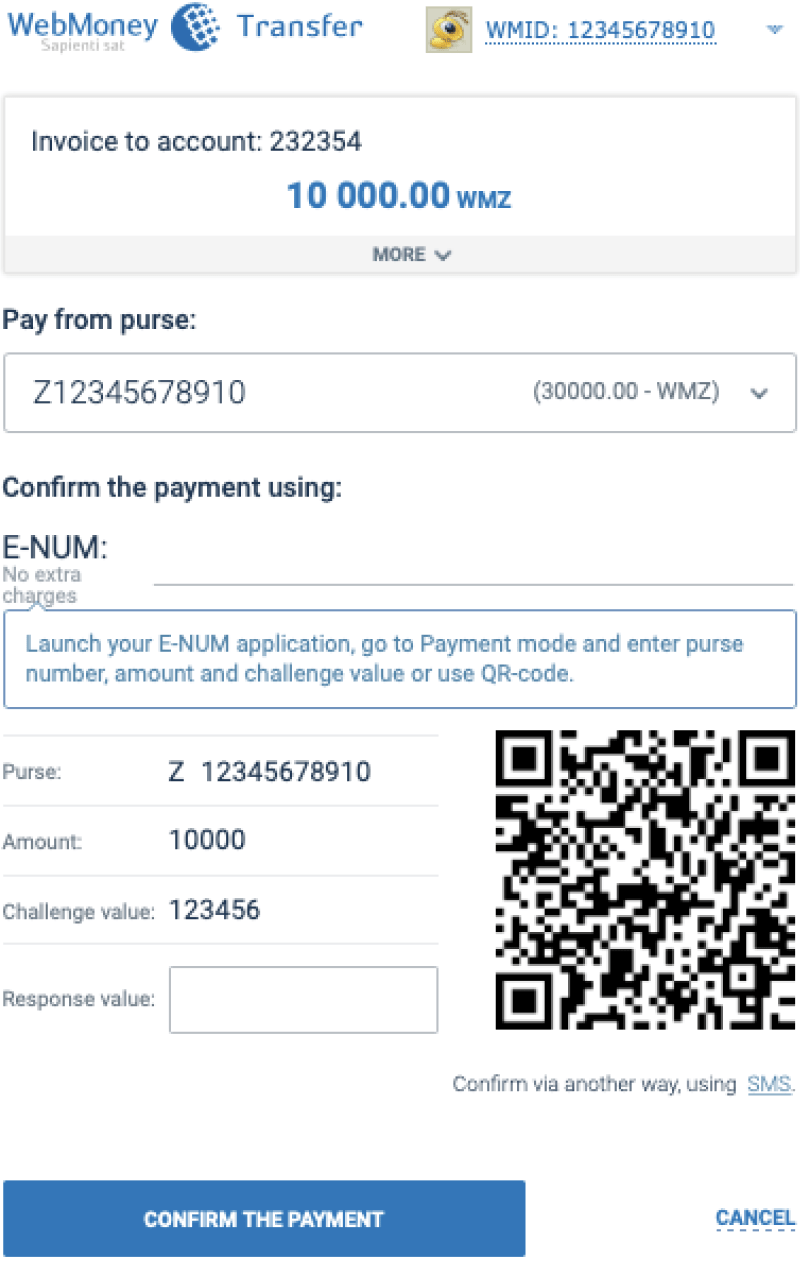Click the Keeper account icon beside WMID
Viewport: 800px width, 1268px height.
(x=447, y=30)
